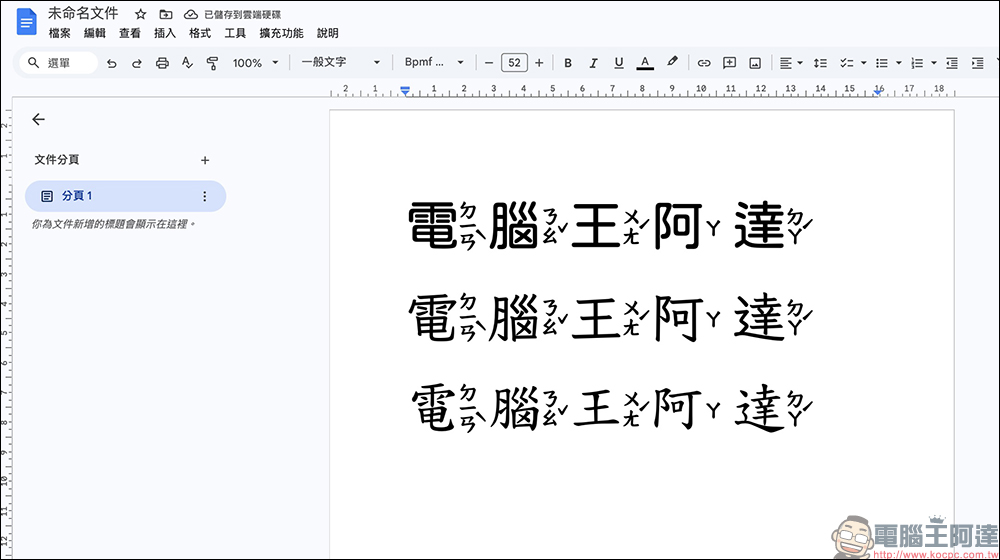Open the 一般文字 paragraph style dropdown
This screenshot has height=560, width=1000.
click(340, 62)
